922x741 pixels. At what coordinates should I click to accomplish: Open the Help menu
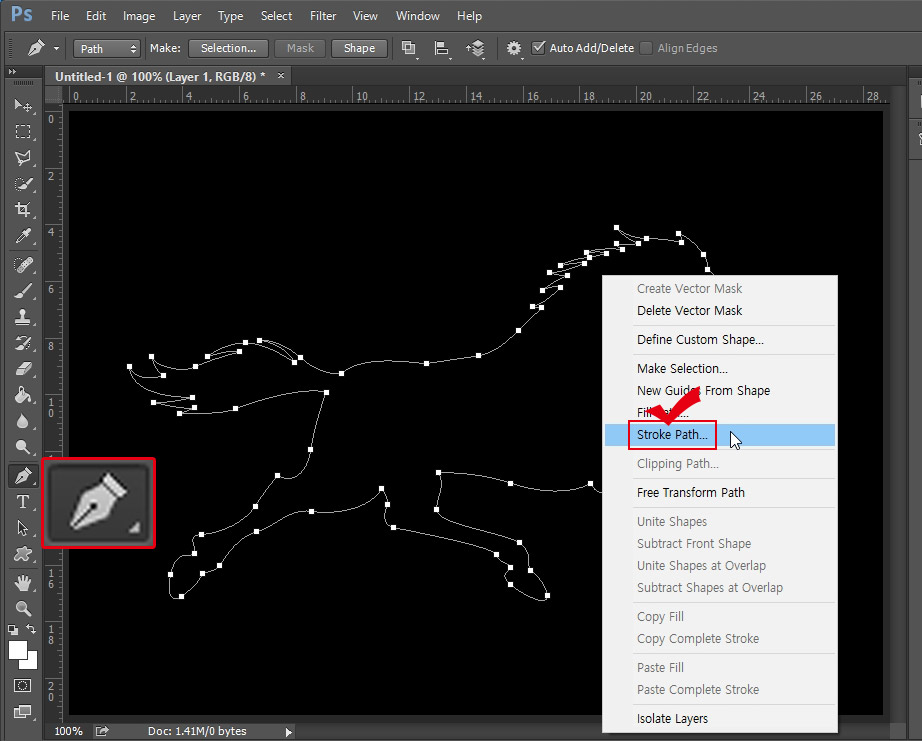tap(469, 16)
